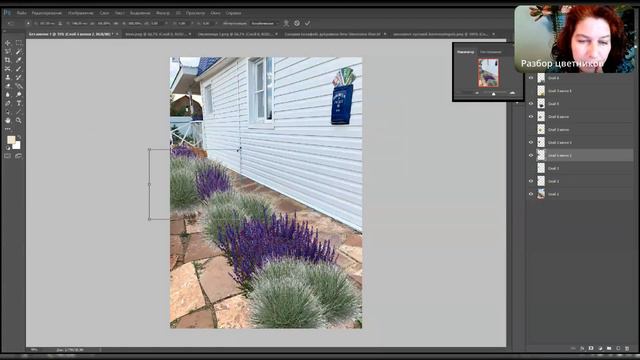Screen dimensions: 640x360
Task: Select the Path Selection arrow tool
Action: pyautogui.click(x=8, y=111)
